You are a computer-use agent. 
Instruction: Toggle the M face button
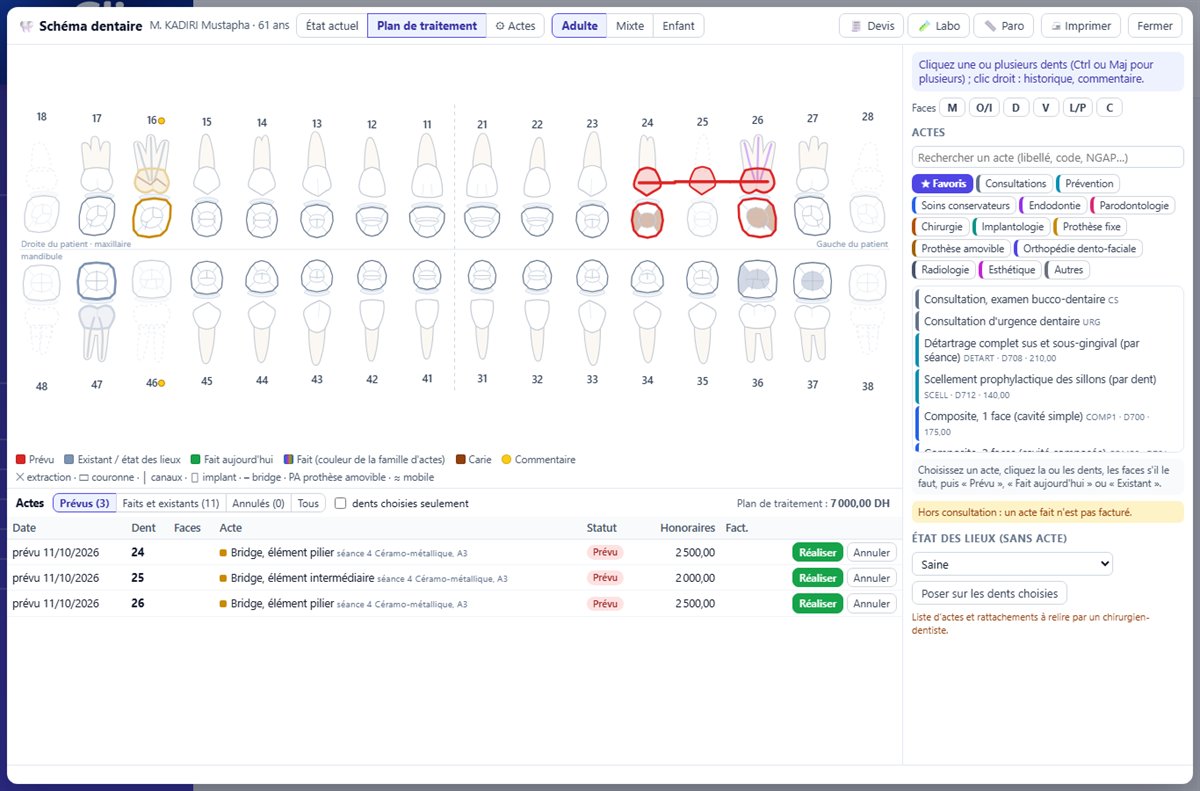pos(952,108)
